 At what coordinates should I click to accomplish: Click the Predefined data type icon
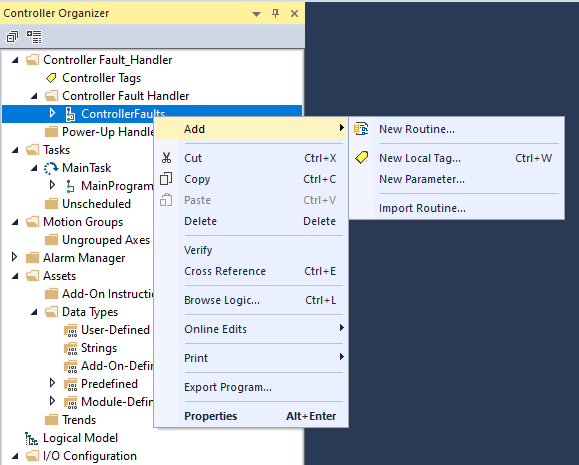(70, 384)
